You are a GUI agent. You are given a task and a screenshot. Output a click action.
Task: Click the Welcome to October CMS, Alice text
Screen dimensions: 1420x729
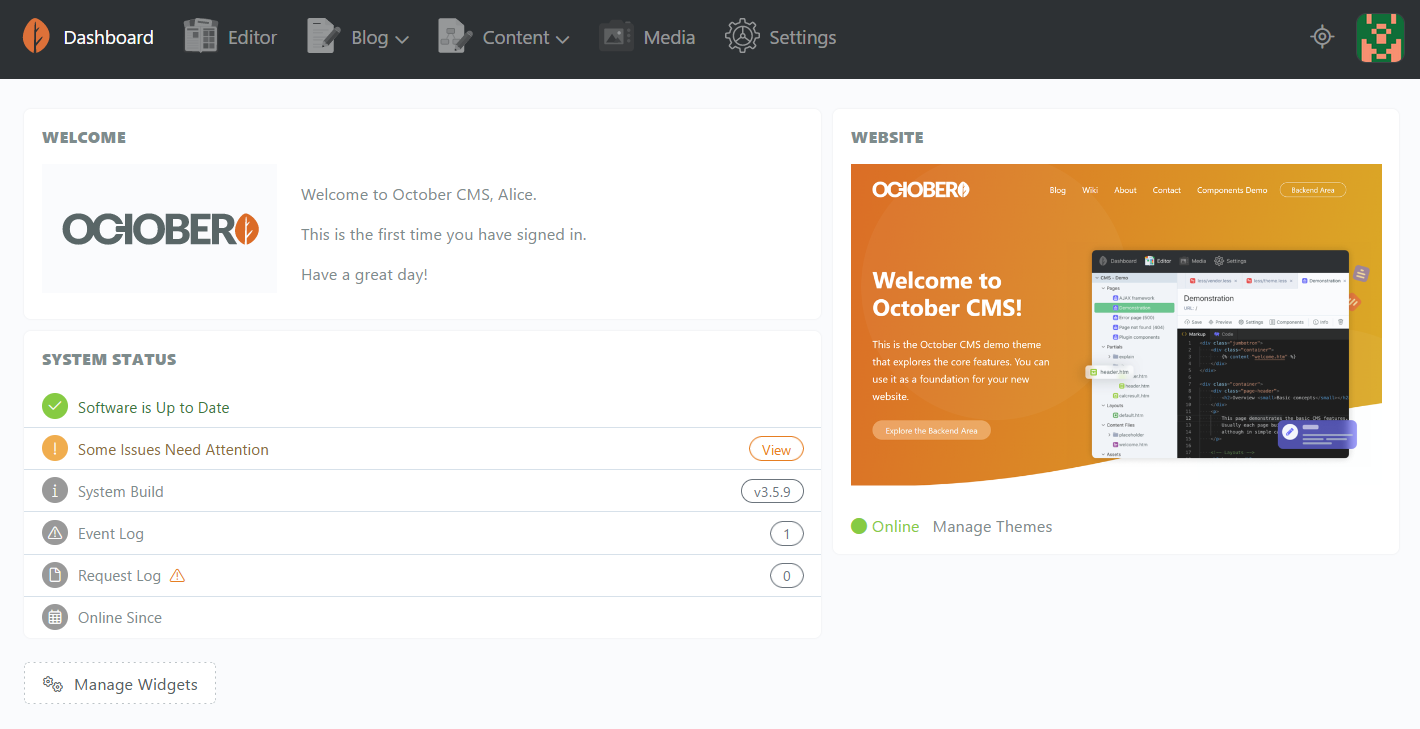(x=419, y=195)
